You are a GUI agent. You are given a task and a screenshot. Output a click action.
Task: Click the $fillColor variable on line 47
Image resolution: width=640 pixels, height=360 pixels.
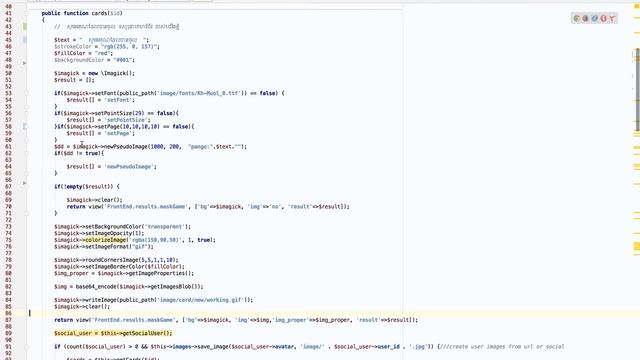70,53
